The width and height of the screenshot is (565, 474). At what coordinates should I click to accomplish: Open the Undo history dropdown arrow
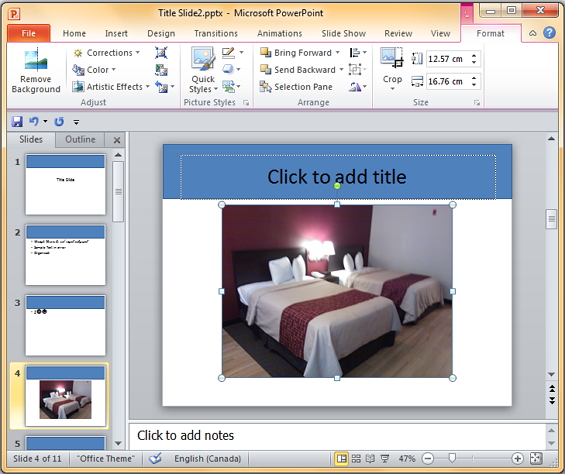[45, 121]
